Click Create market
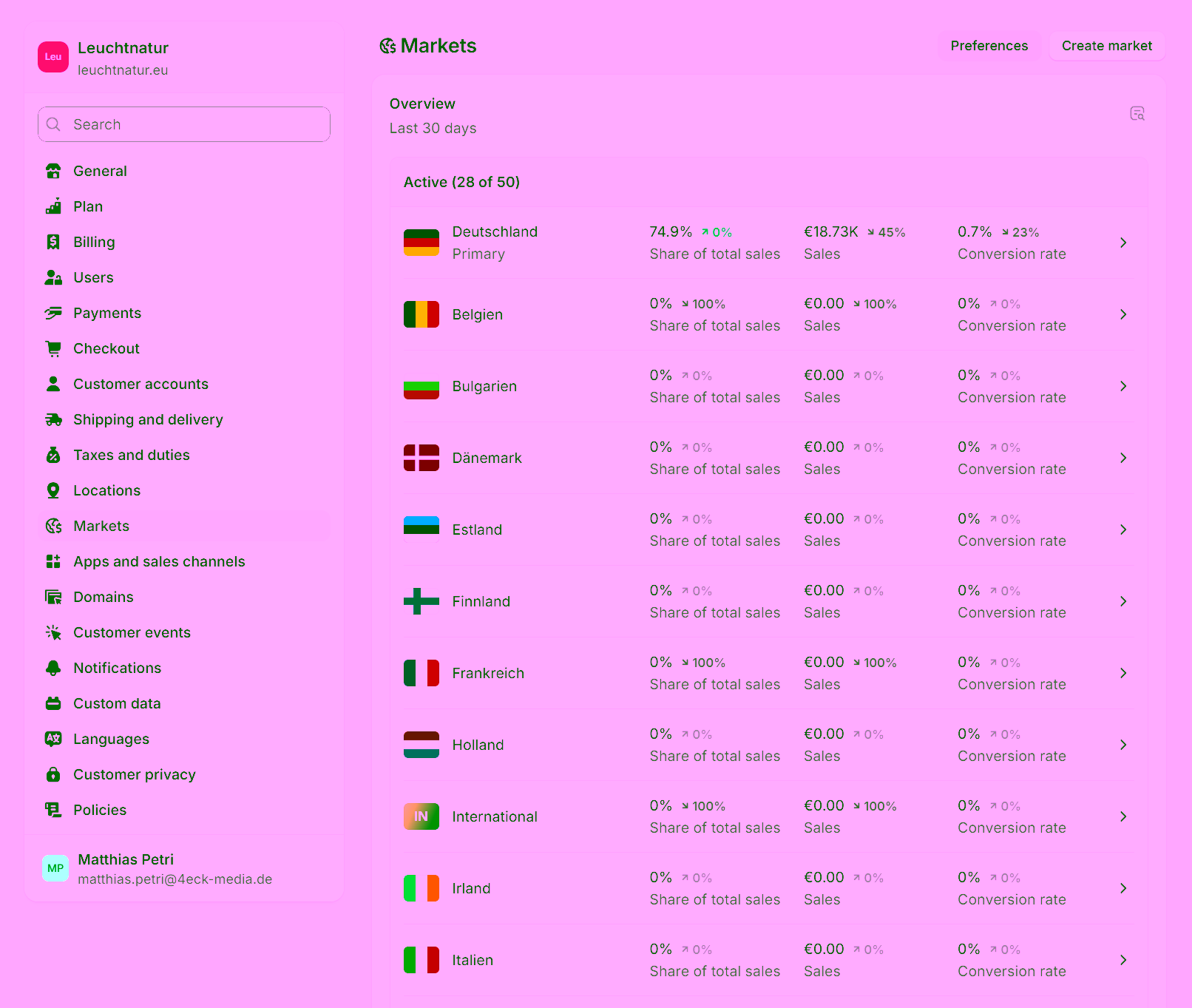Screen dimensions: 1192x1008 click(x=1107, y=46)
